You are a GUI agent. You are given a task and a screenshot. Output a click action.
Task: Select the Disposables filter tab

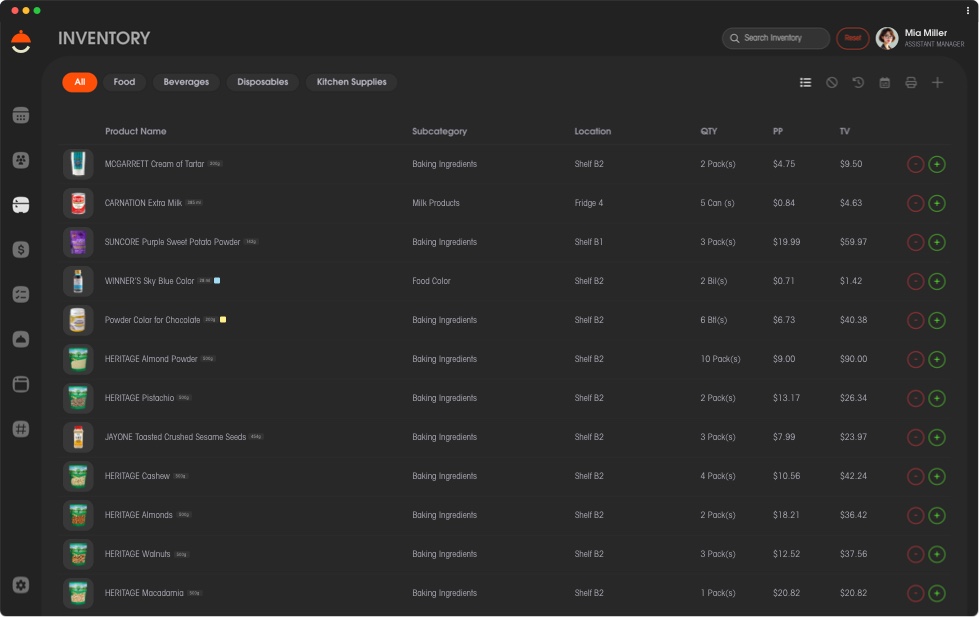point(262,82)
